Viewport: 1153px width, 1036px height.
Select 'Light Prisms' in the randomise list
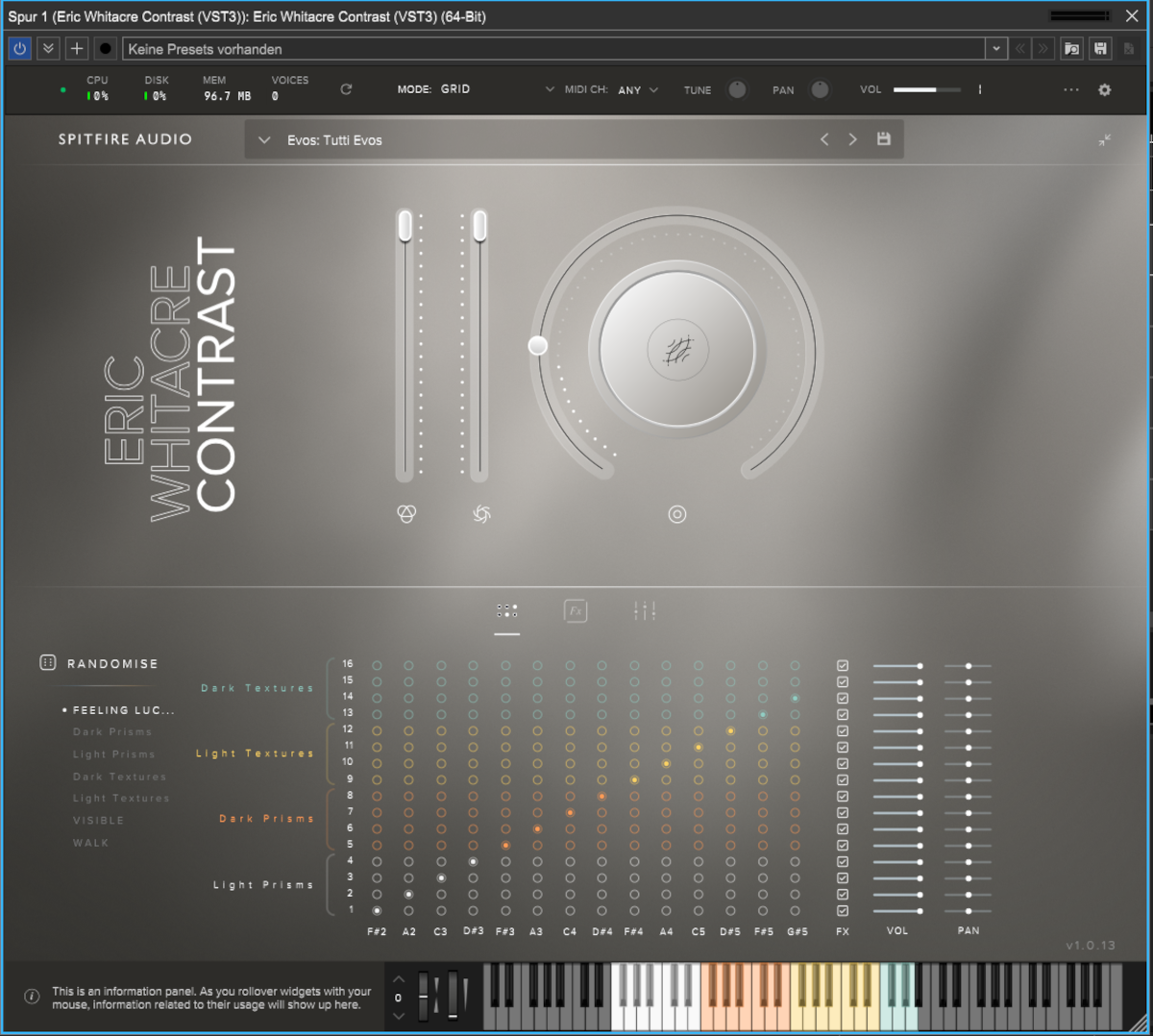point(113,754)
